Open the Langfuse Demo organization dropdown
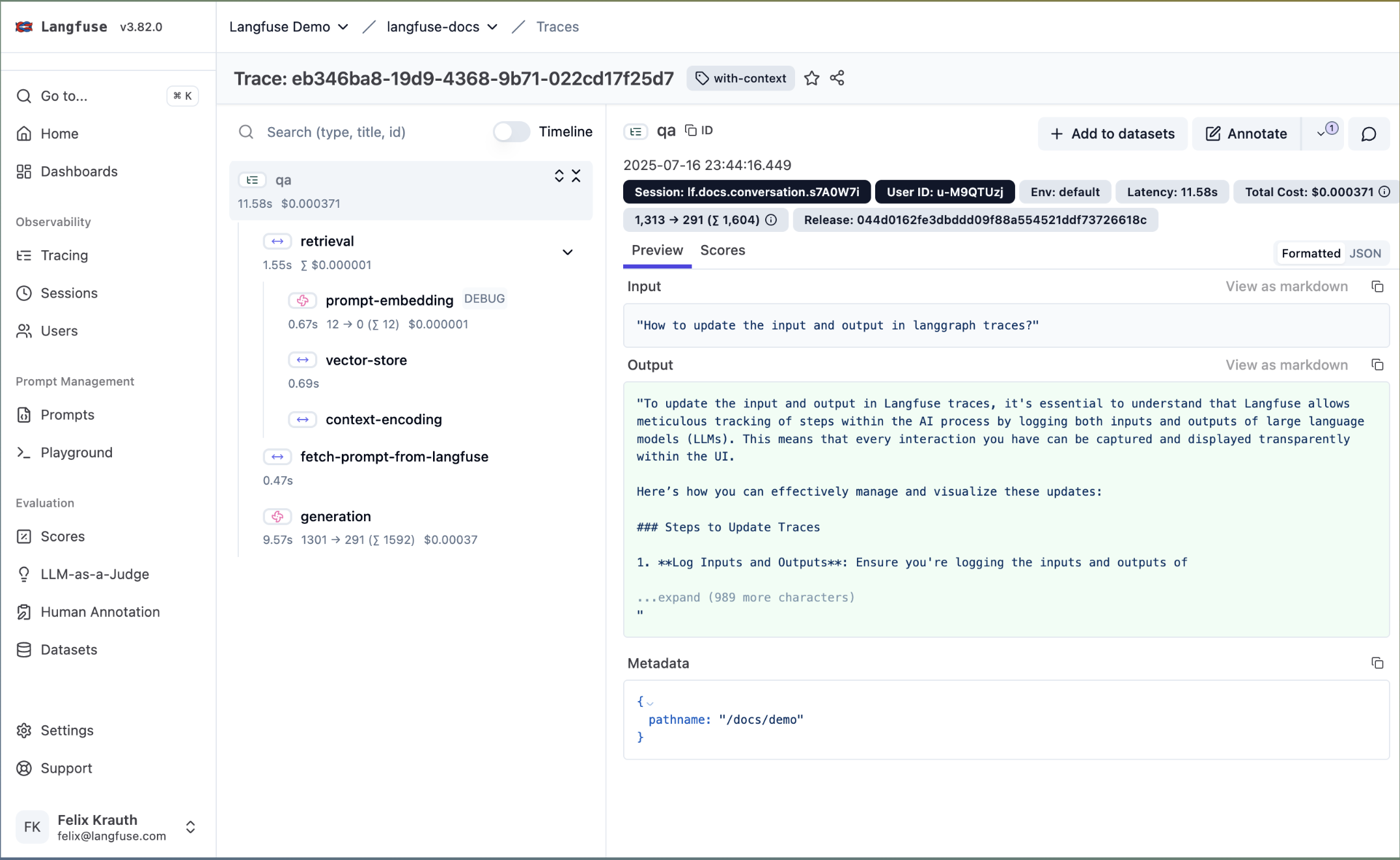The image size is (1400, 860). coord(344,27)
